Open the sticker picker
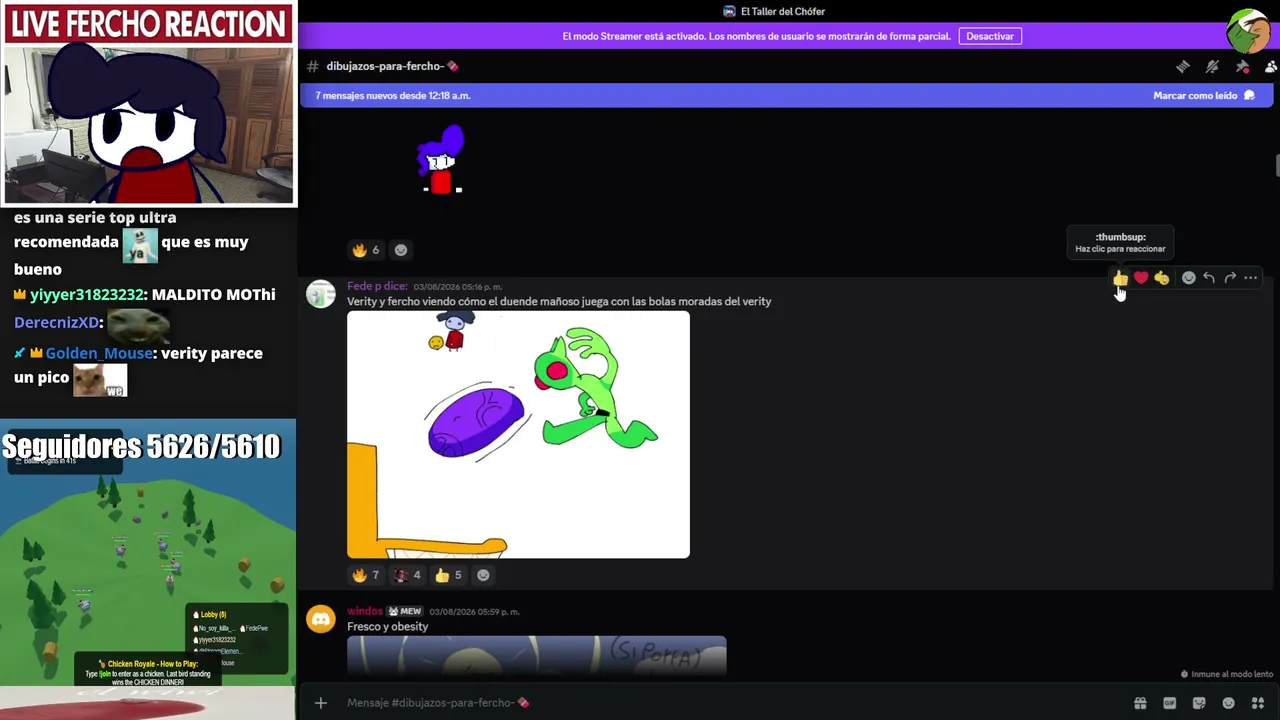The width and height of the screenshot is (1280, 720). (1199, 703)
